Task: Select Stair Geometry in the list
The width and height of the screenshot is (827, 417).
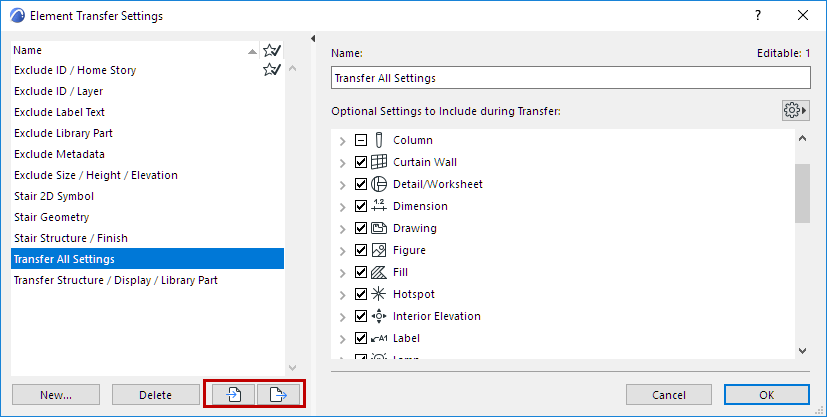Action: [x=51, y=217]
